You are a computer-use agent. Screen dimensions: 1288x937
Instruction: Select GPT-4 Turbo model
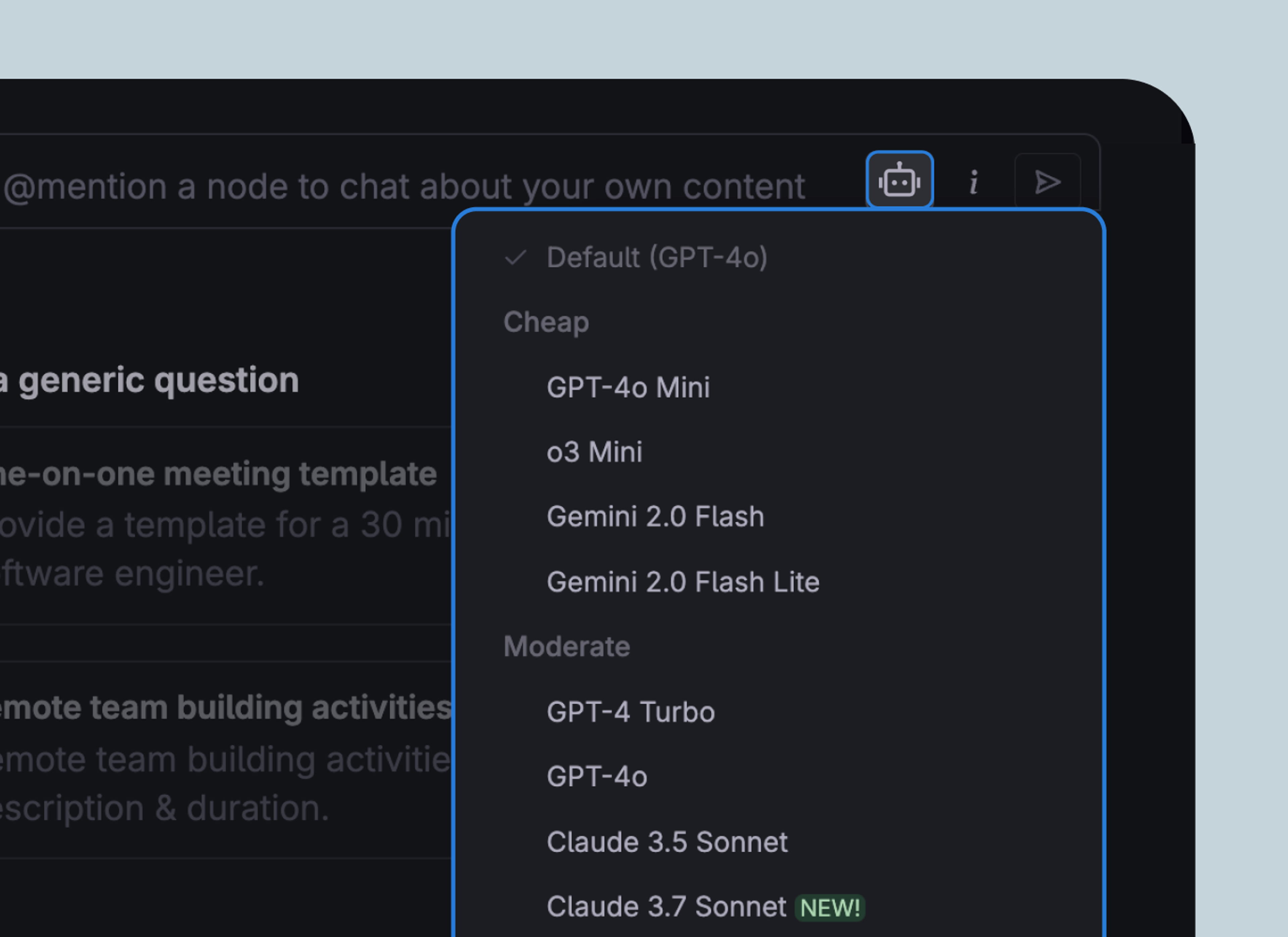tap(630, 712)
